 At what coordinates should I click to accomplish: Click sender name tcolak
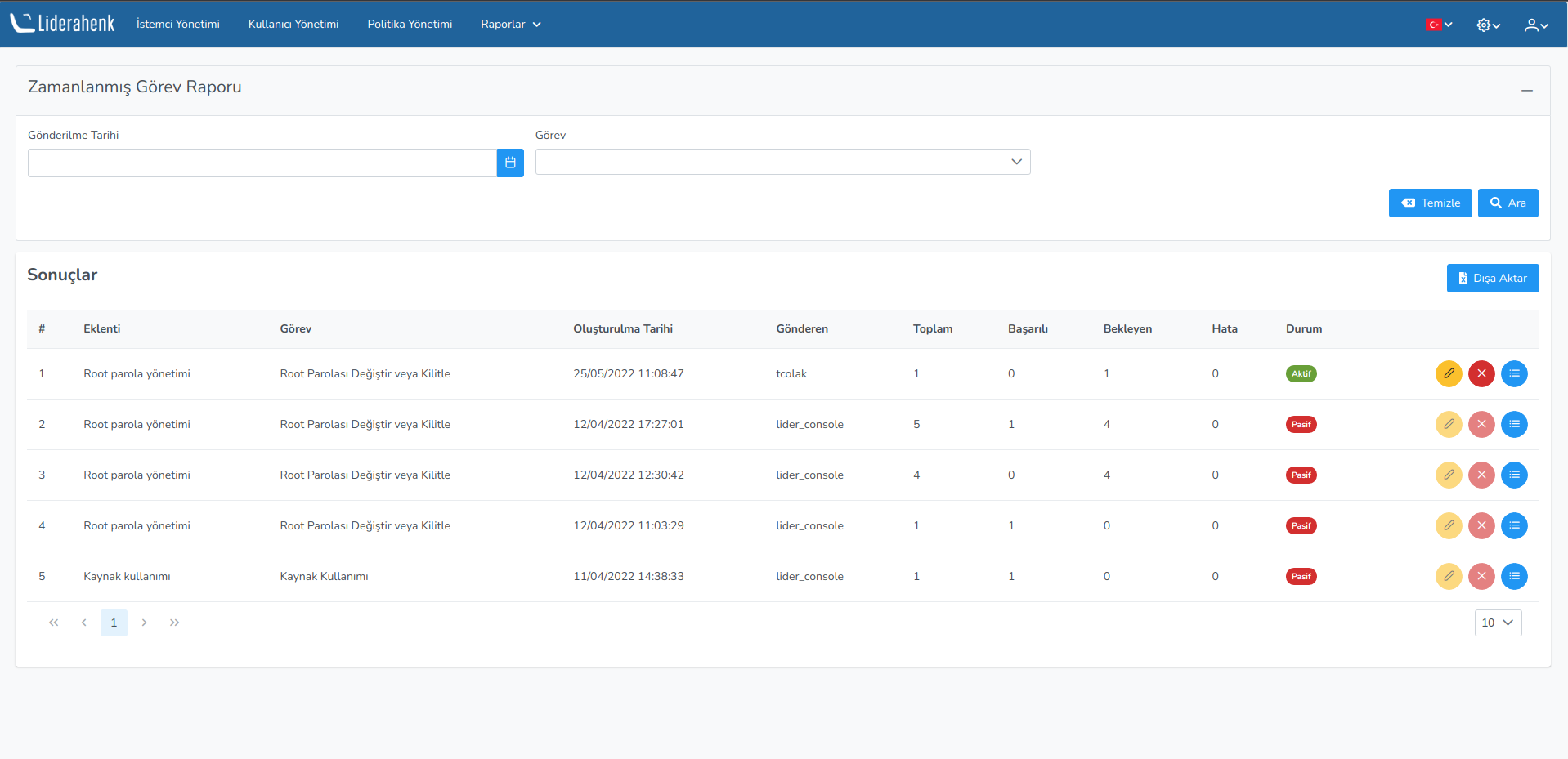pos(791,373)
